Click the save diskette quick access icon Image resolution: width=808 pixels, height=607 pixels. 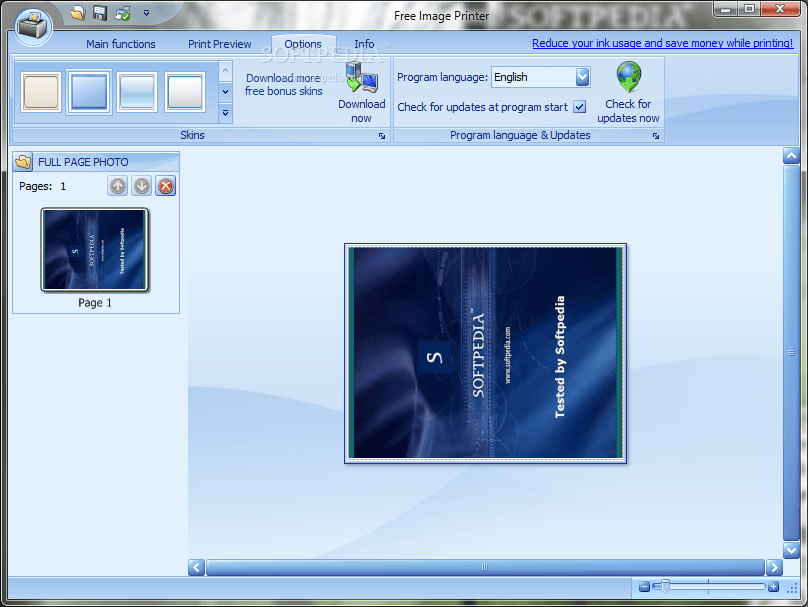(x=99, y=13)
